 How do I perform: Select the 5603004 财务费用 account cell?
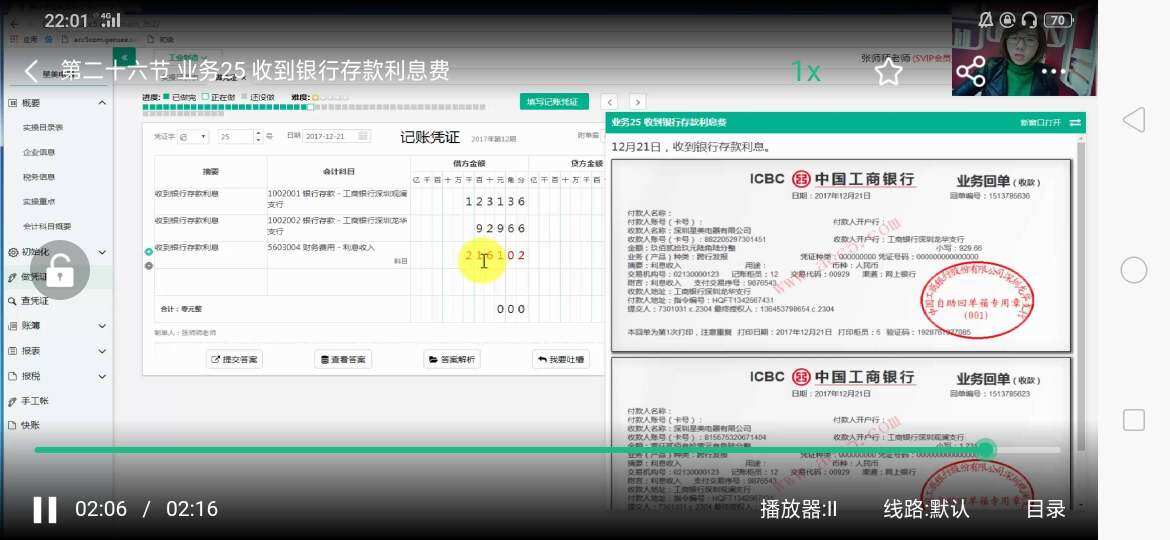coord(338,255)
